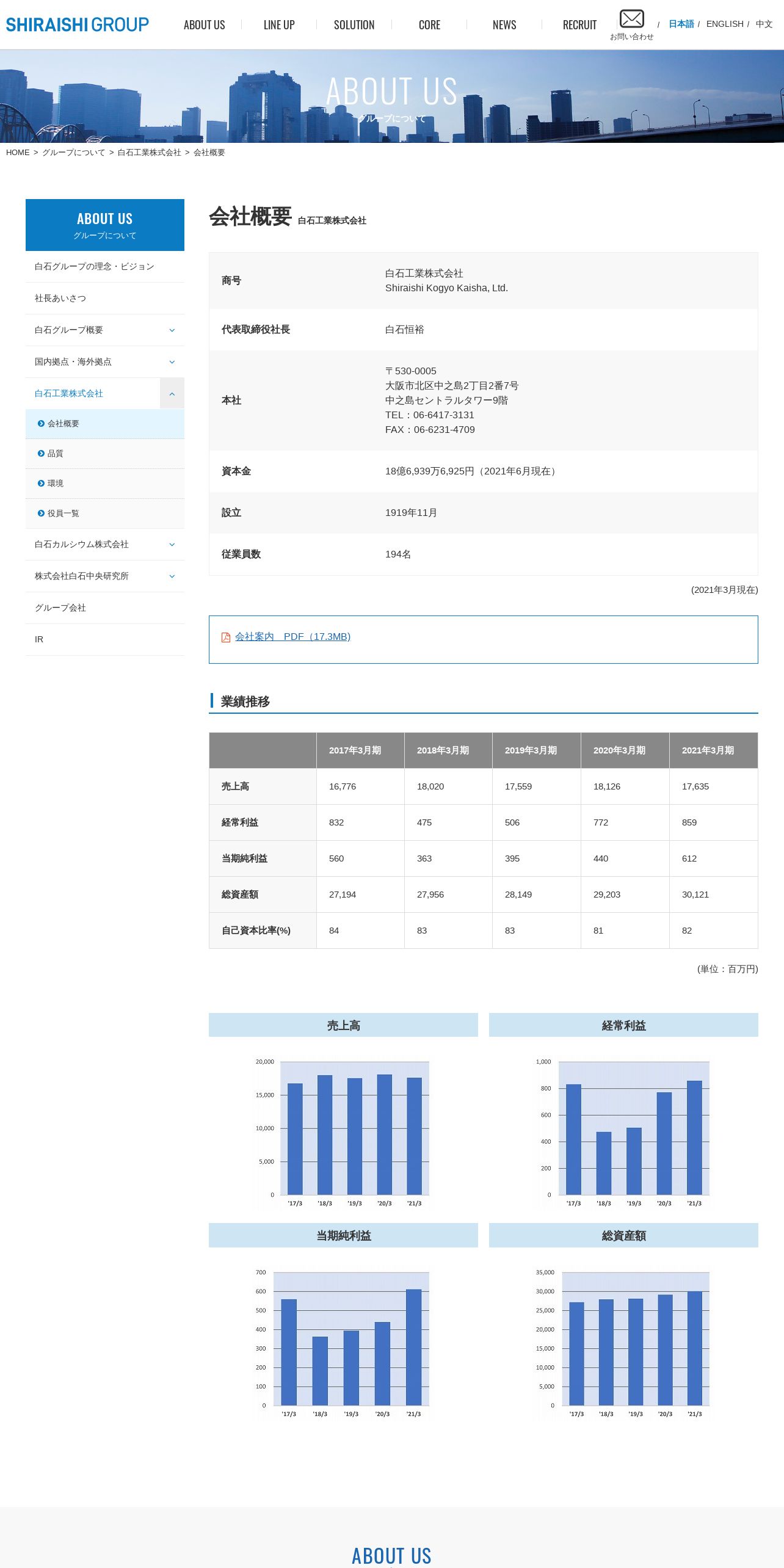Open グループについて breadcrumb link

[x=73, y=153]
